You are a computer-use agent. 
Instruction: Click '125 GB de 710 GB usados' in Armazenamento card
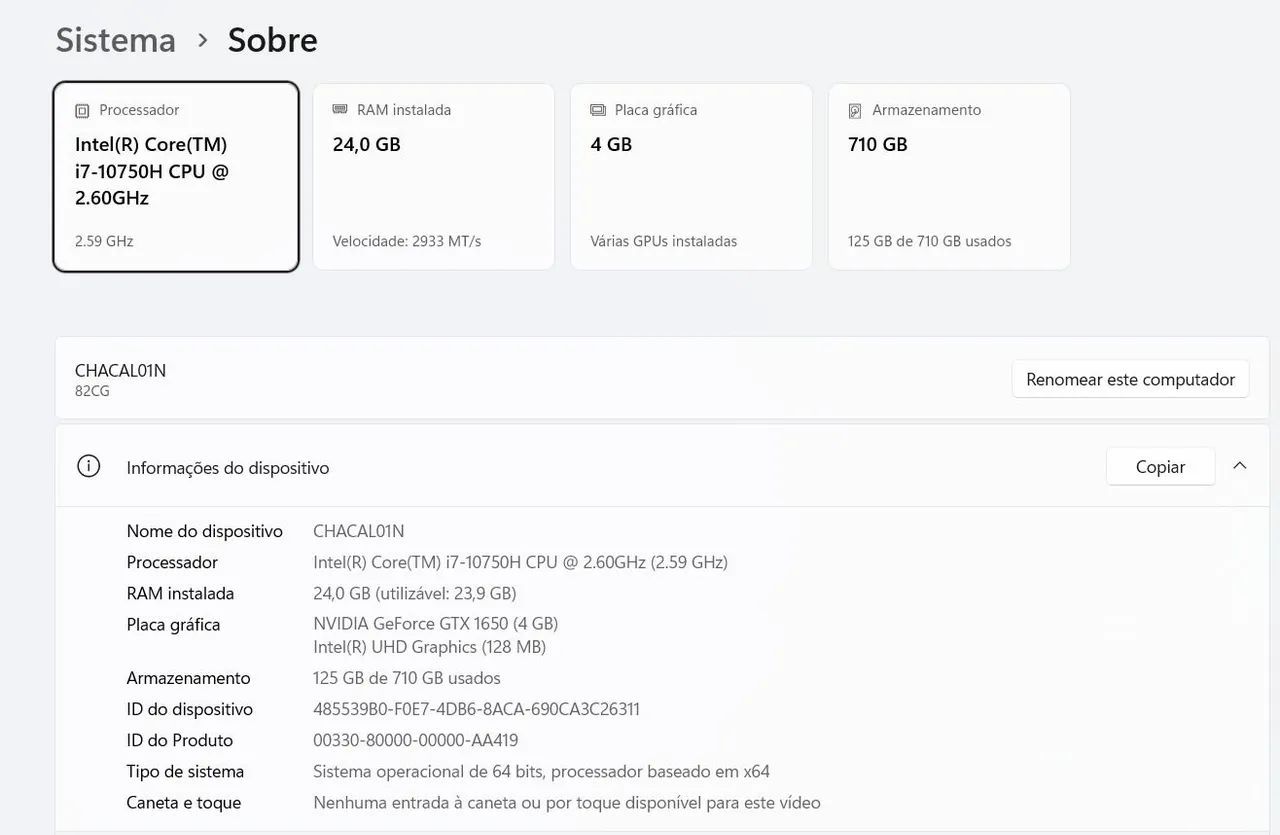click(x=930, y=241)
